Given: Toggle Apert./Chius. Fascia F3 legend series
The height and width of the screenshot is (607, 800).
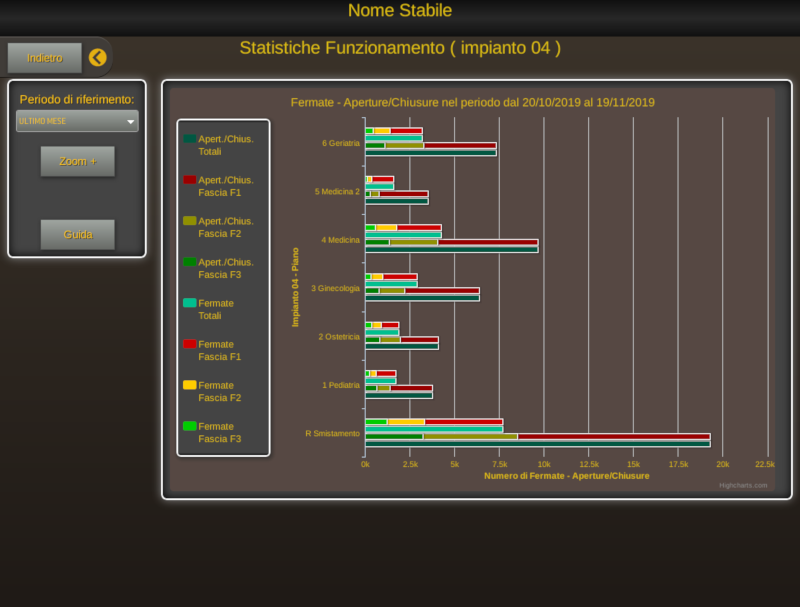Looking at the screenshot, I should pos(218,268).
